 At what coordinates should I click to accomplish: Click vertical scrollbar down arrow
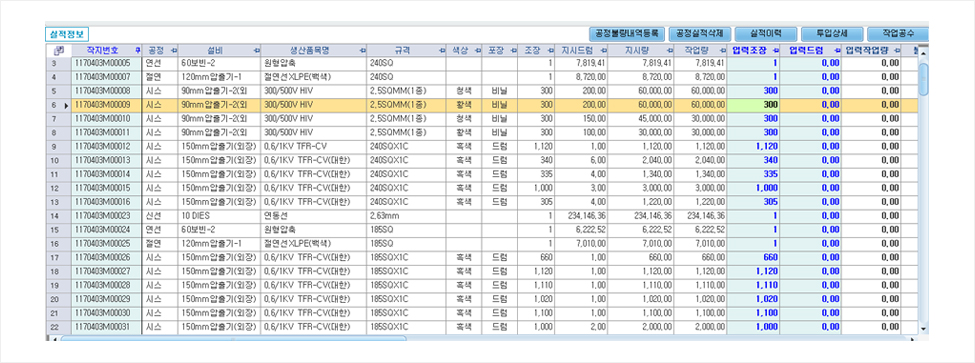[x=923, y=328]
